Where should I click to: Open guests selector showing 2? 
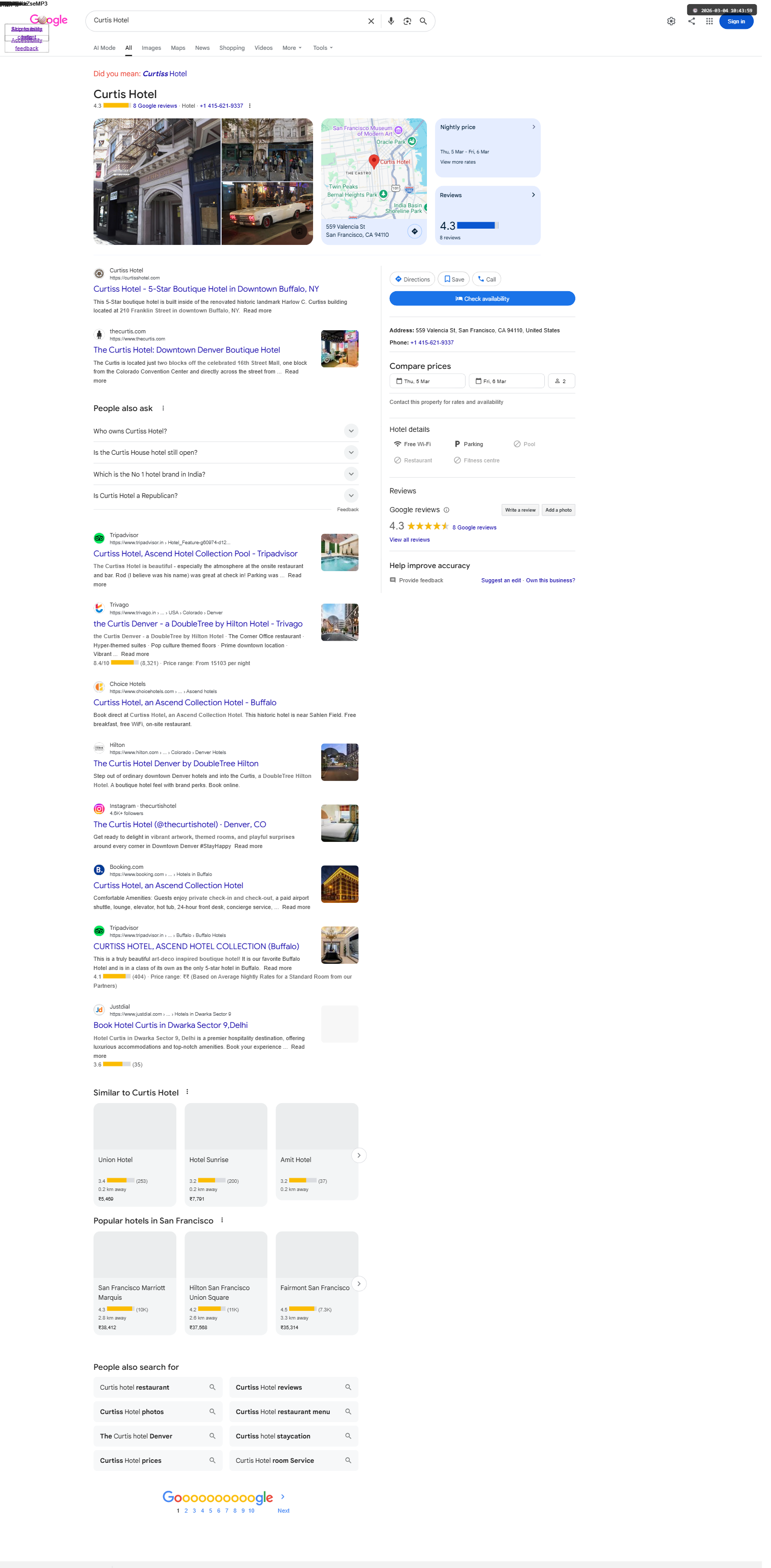(x=562, y=381)
